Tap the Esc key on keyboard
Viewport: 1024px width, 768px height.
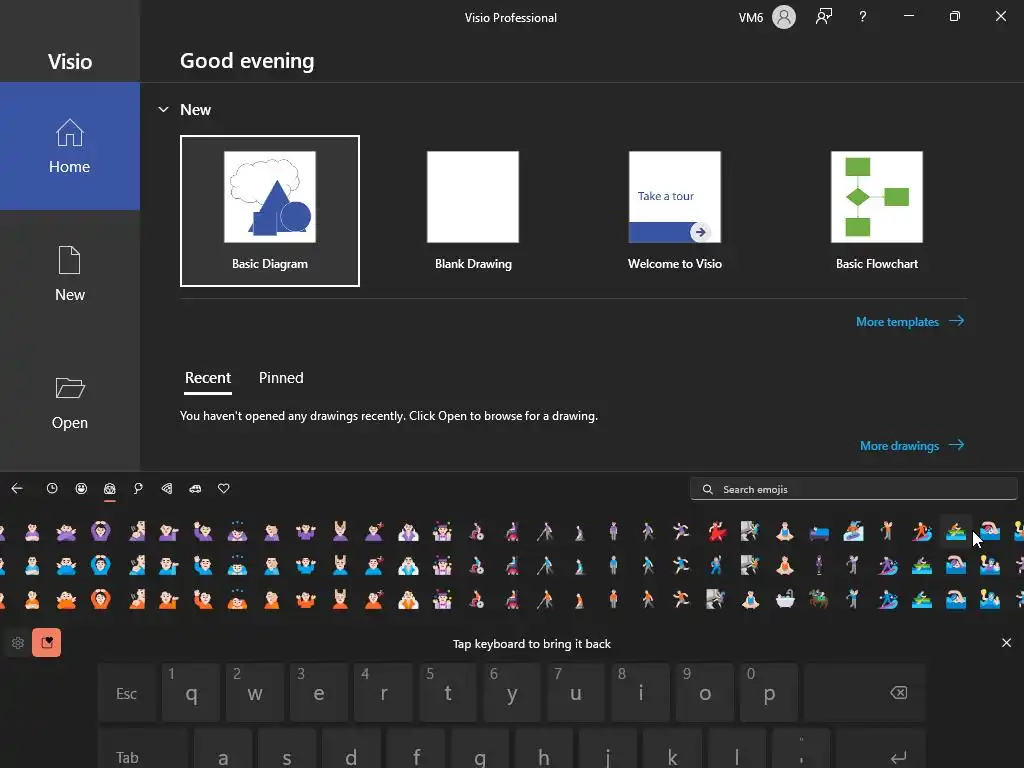pos(127,692)
